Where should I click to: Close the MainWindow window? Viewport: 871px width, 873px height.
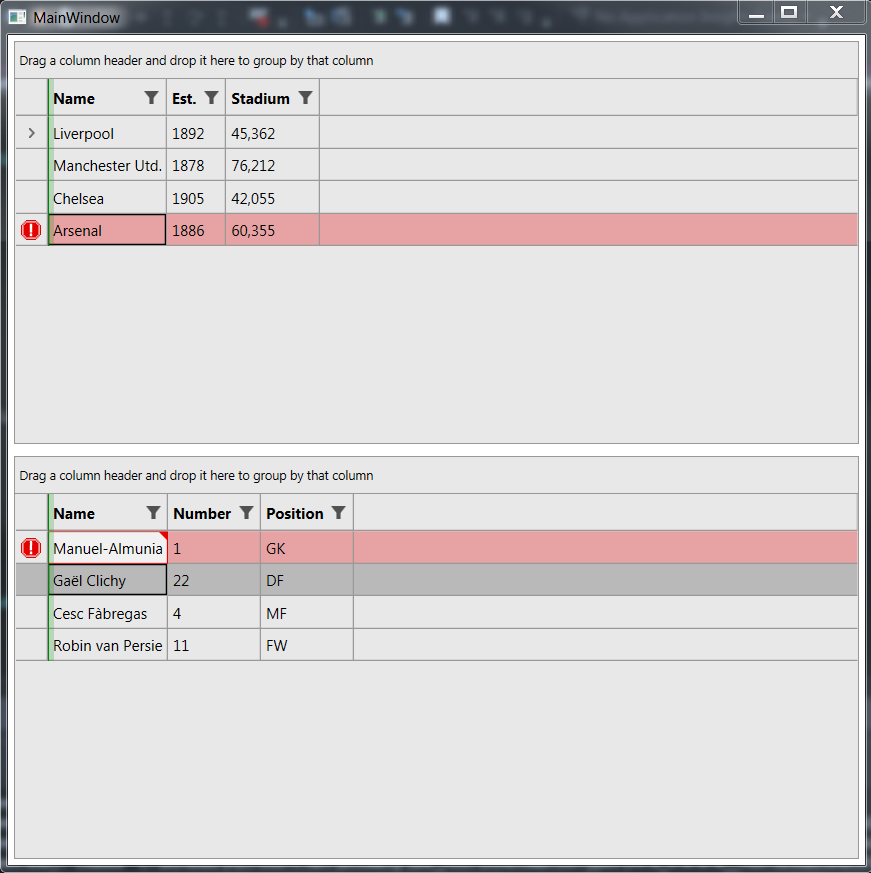(x=836, y=12)
